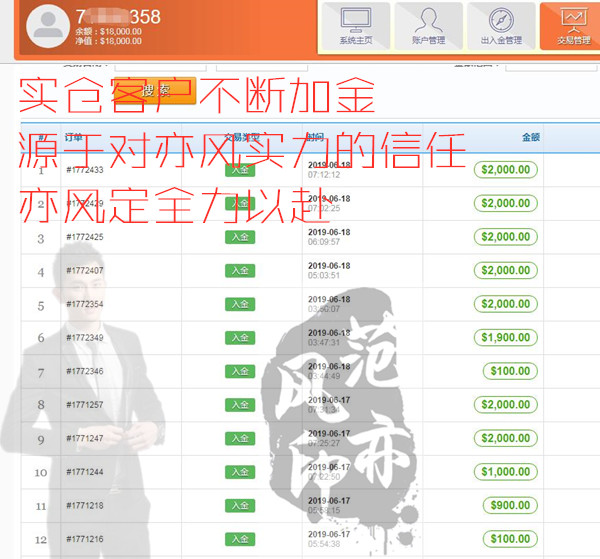Screen dimensions: 600x559
Task: Open the 账户管理 account management section
Action: coord(428,27)
